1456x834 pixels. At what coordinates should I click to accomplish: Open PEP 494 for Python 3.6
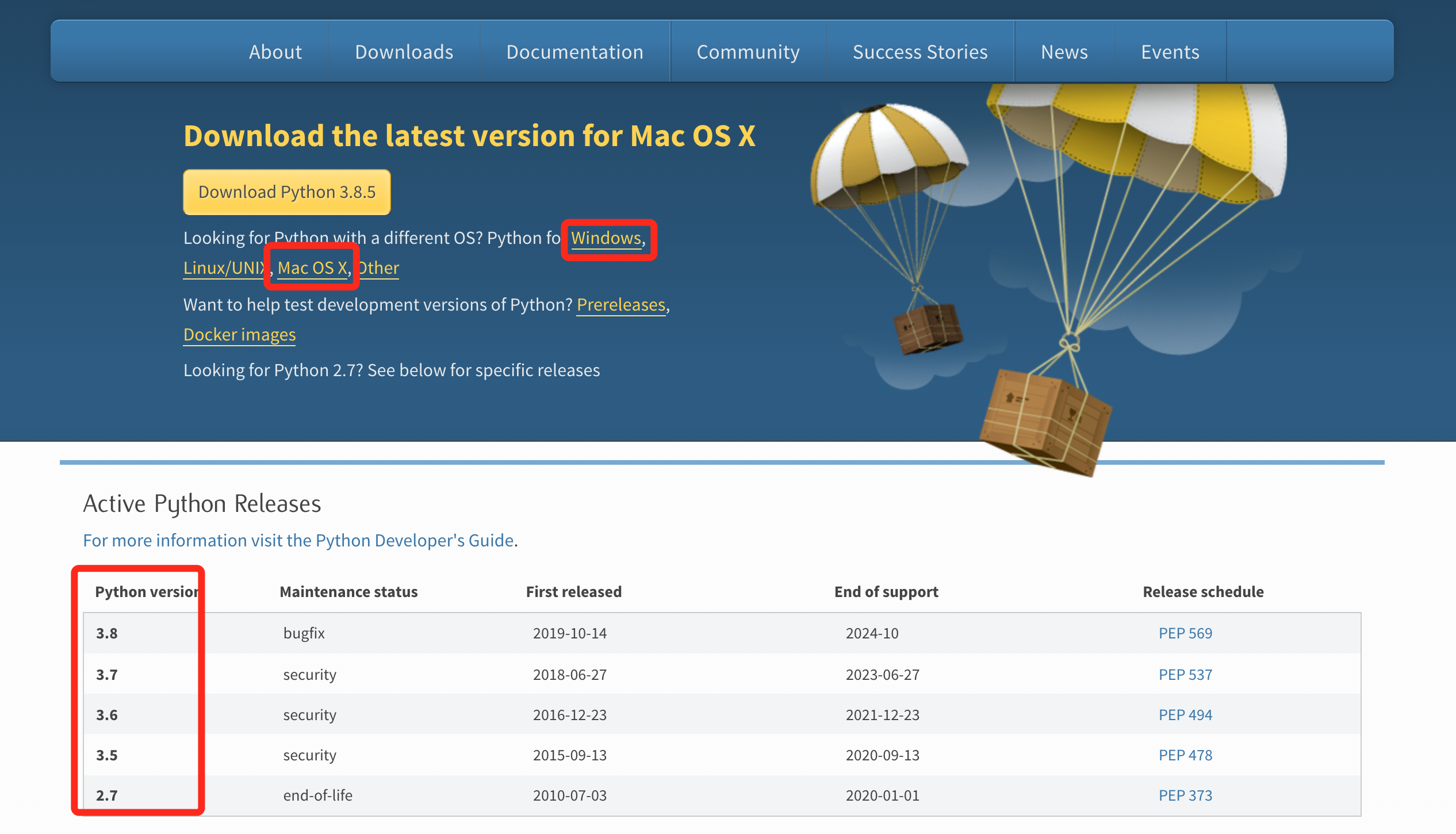(1185, 715)
